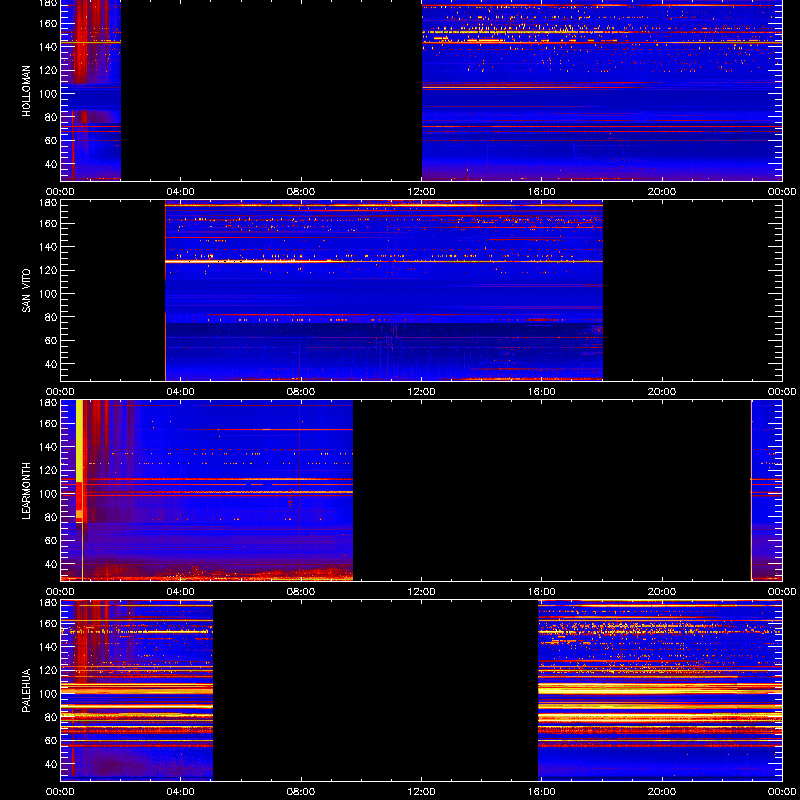The width and height of the screenshot is (800, 800).
Task: Click 20:00 time label under Holloman panel
Action: (x=662, y=192)
